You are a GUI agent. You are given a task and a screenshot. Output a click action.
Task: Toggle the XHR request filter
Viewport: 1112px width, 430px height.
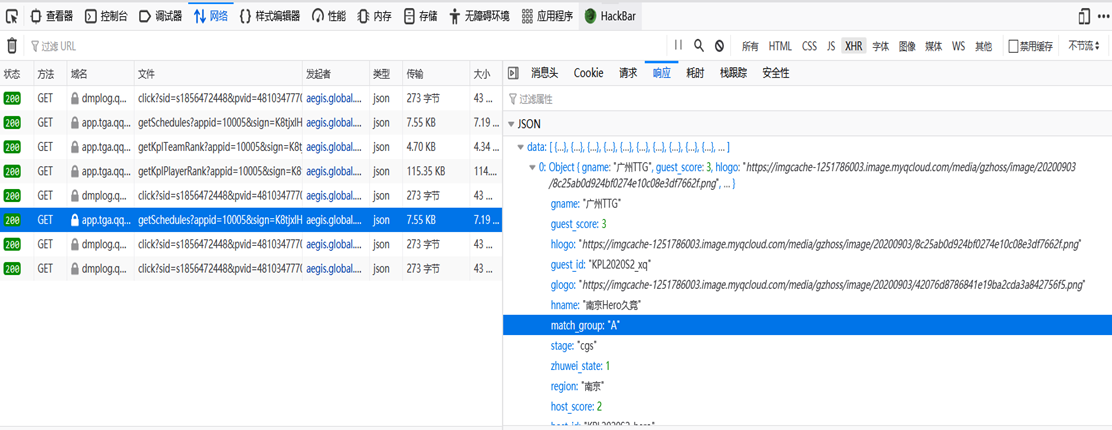(854, 46)
